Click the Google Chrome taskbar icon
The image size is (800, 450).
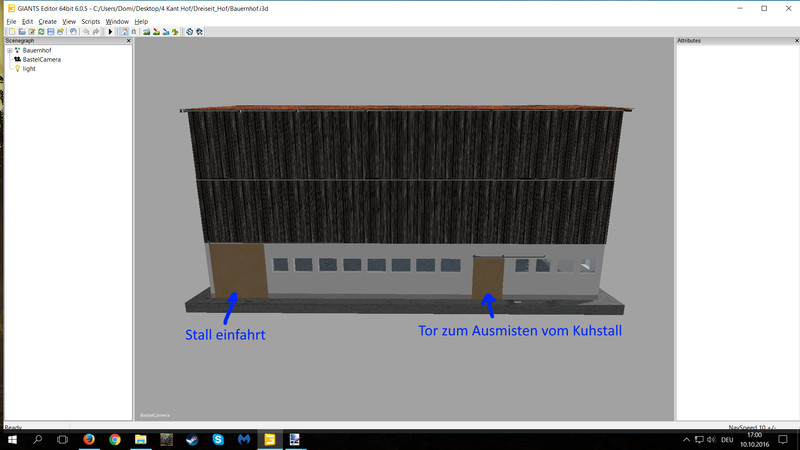[115, 439]
